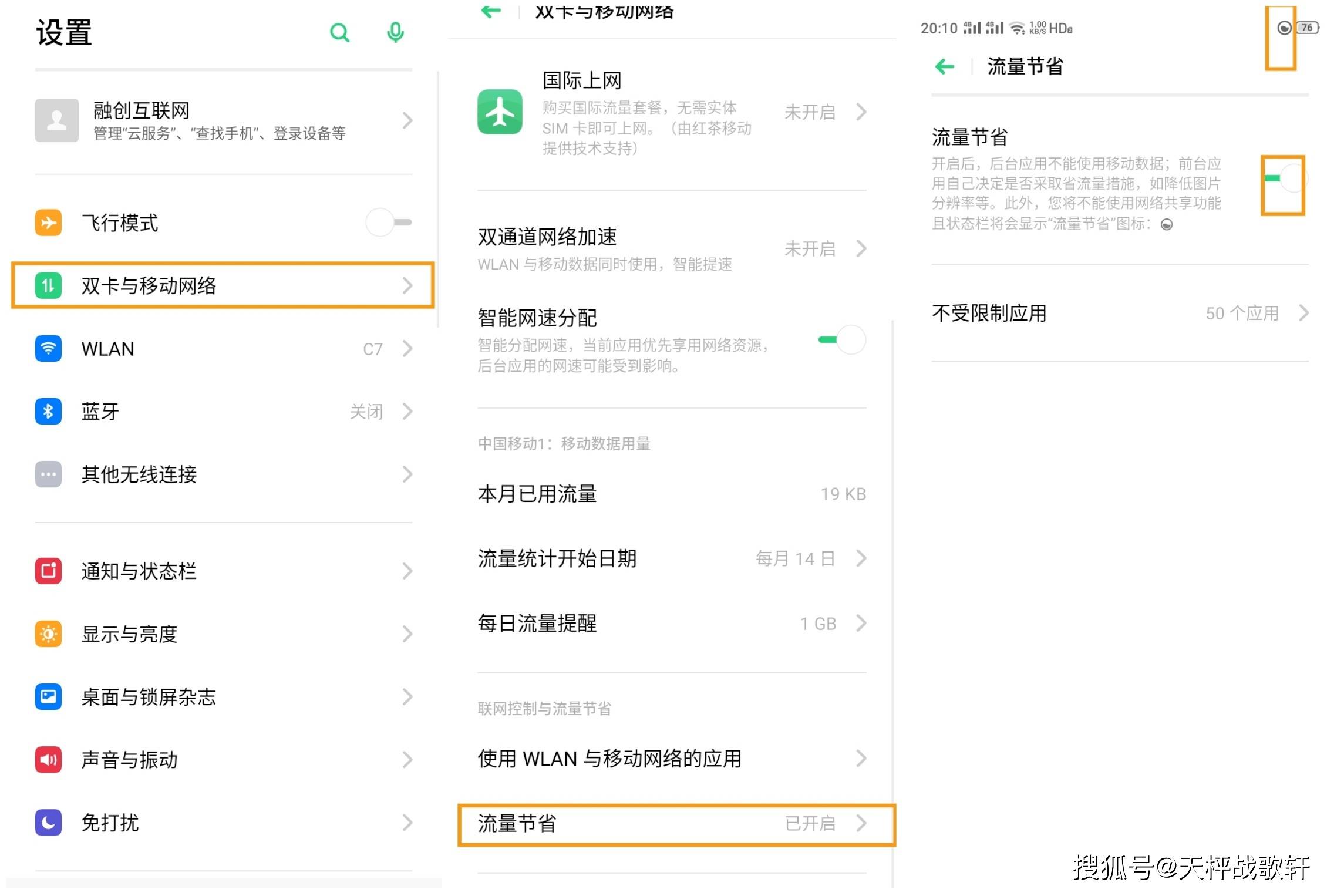Screen dimensions: 1344x896
Task: Open 国际上网 chevron
Action: [x=861, y=112]
